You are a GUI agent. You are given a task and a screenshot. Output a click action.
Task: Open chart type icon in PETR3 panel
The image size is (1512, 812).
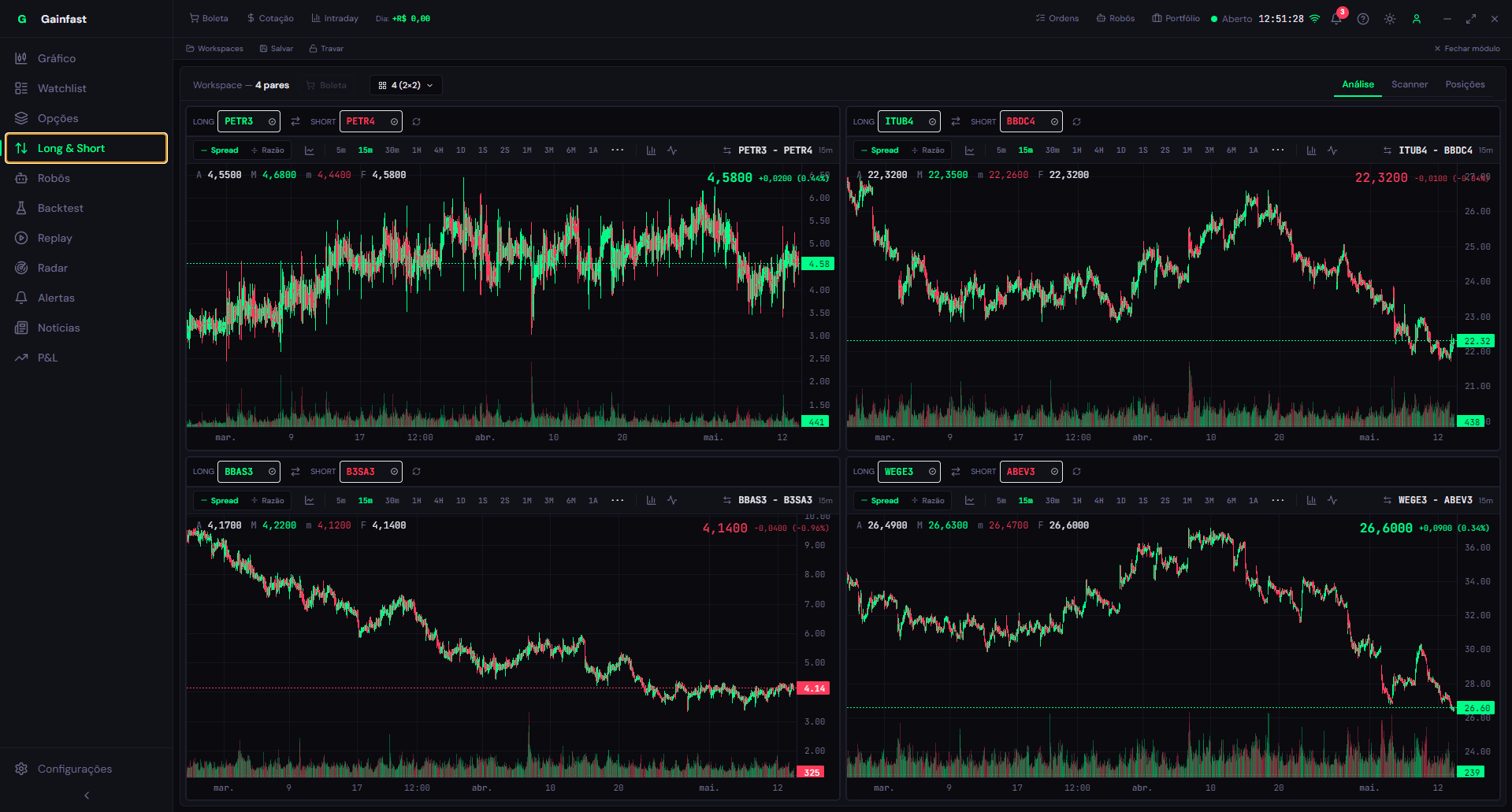click(310, 150)
